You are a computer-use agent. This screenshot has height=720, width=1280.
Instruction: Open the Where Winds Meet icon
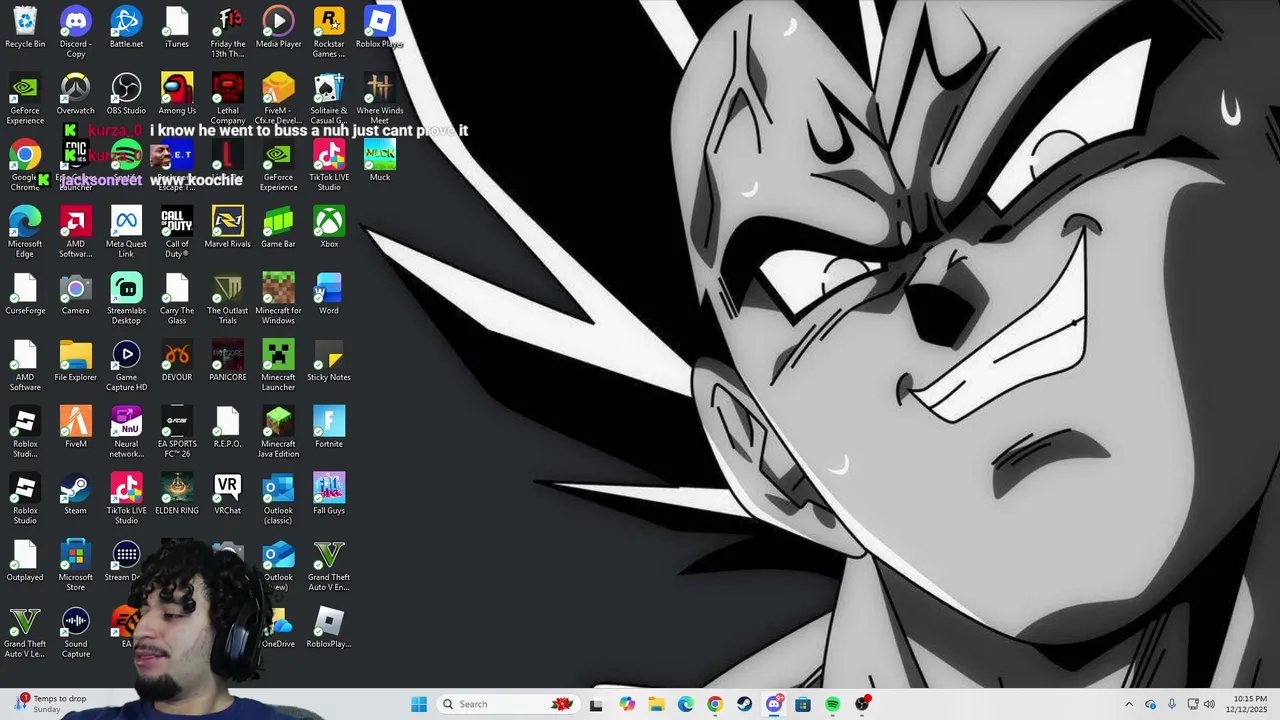(380, 99)
